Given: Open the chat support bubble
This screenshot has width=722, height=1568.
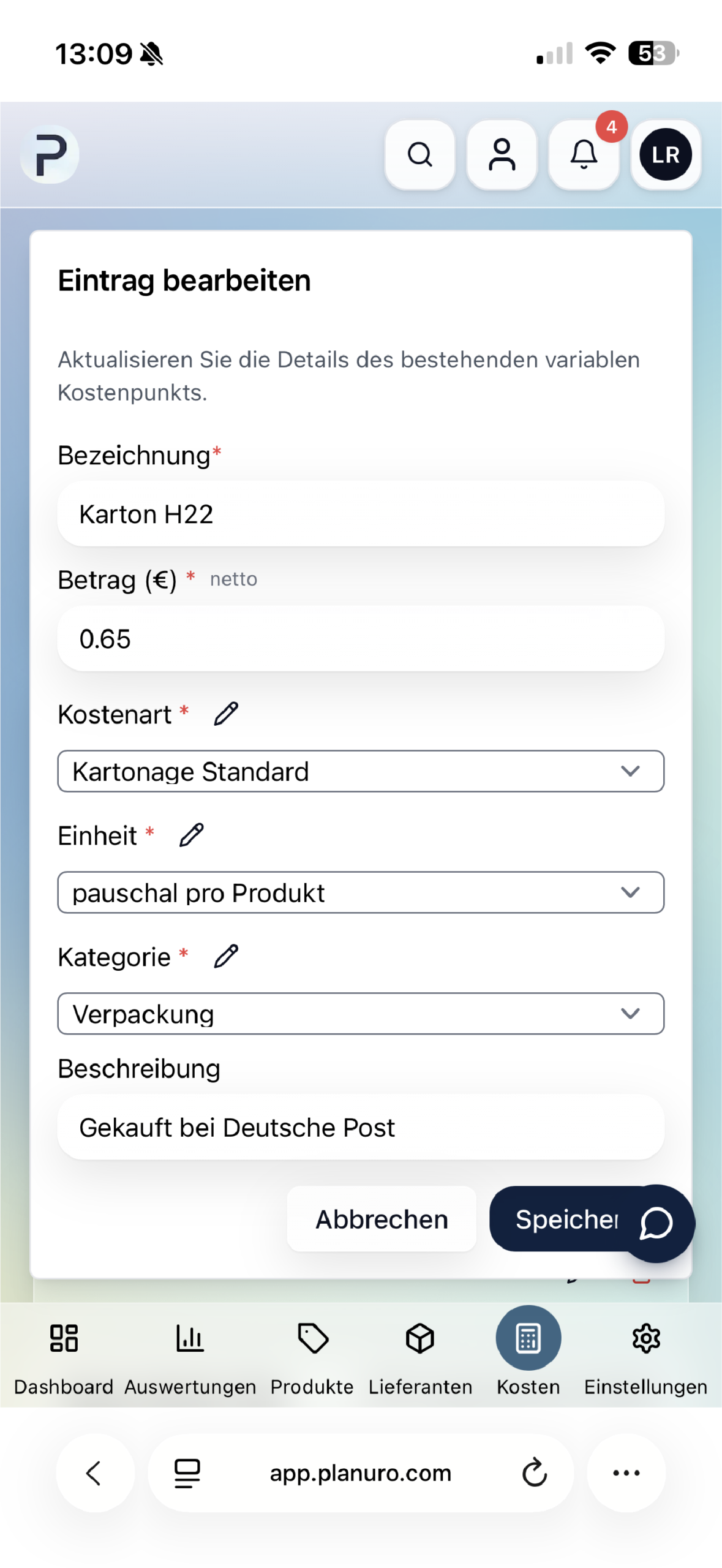Looking at the screenshot, I should coord(656,1224).
